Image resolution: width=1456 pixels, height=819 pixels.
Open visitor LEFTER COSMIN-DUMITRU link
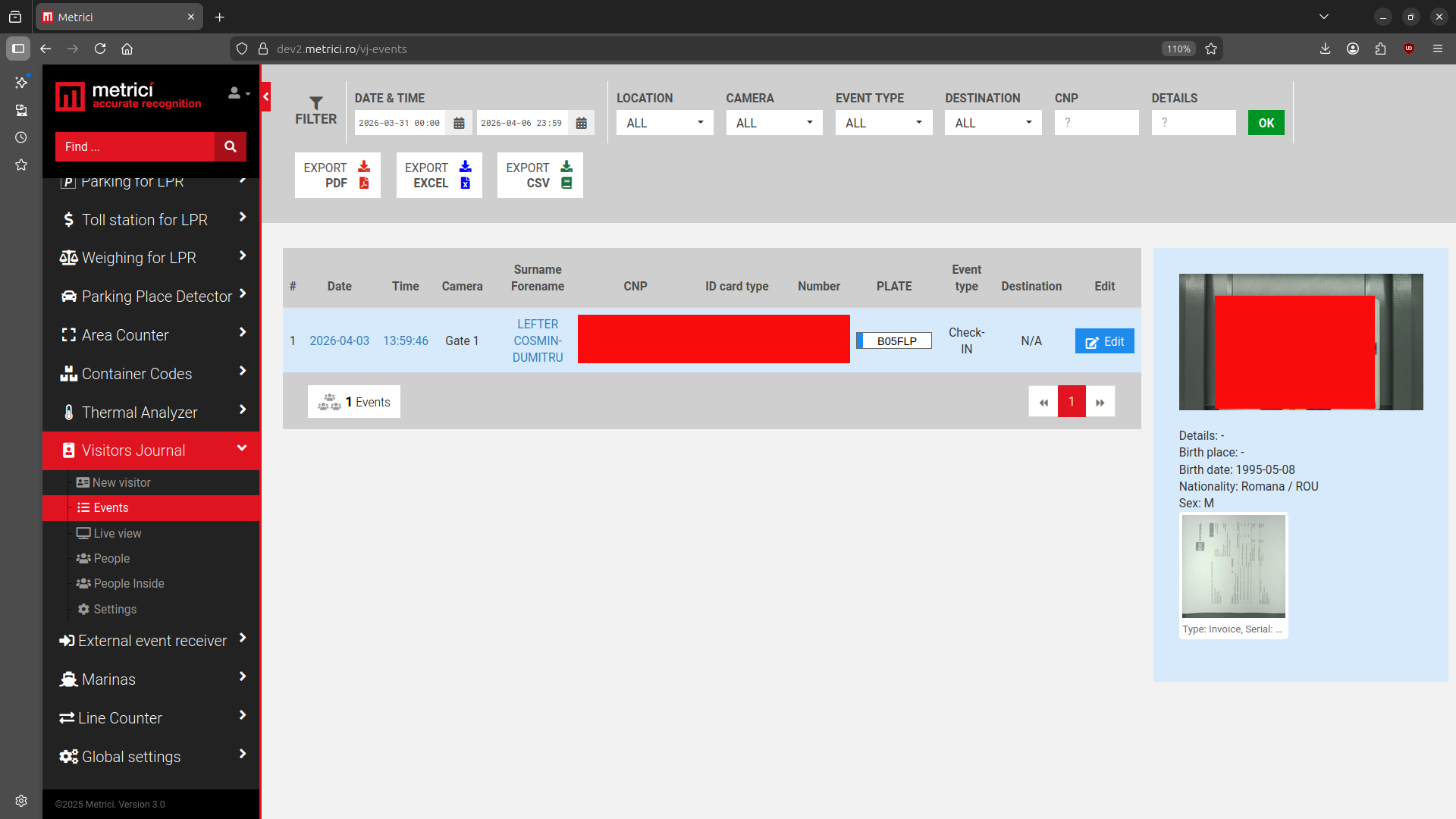[x=538, y=340]
